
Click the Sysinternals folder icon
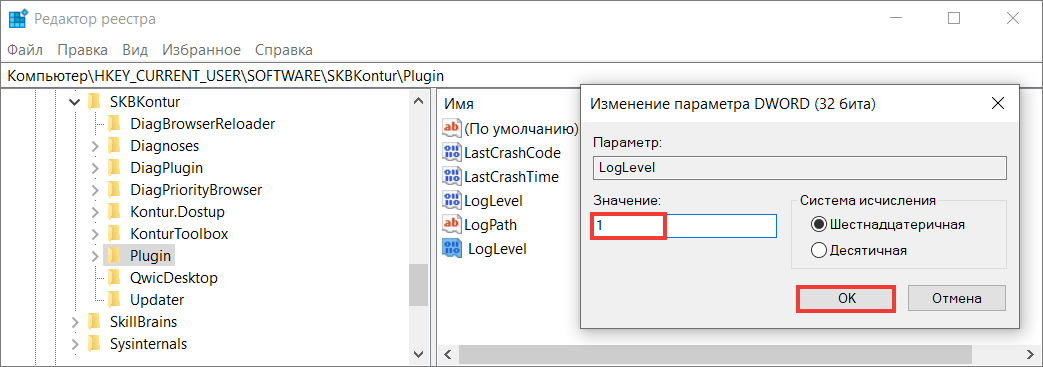(x=94, y=344)
